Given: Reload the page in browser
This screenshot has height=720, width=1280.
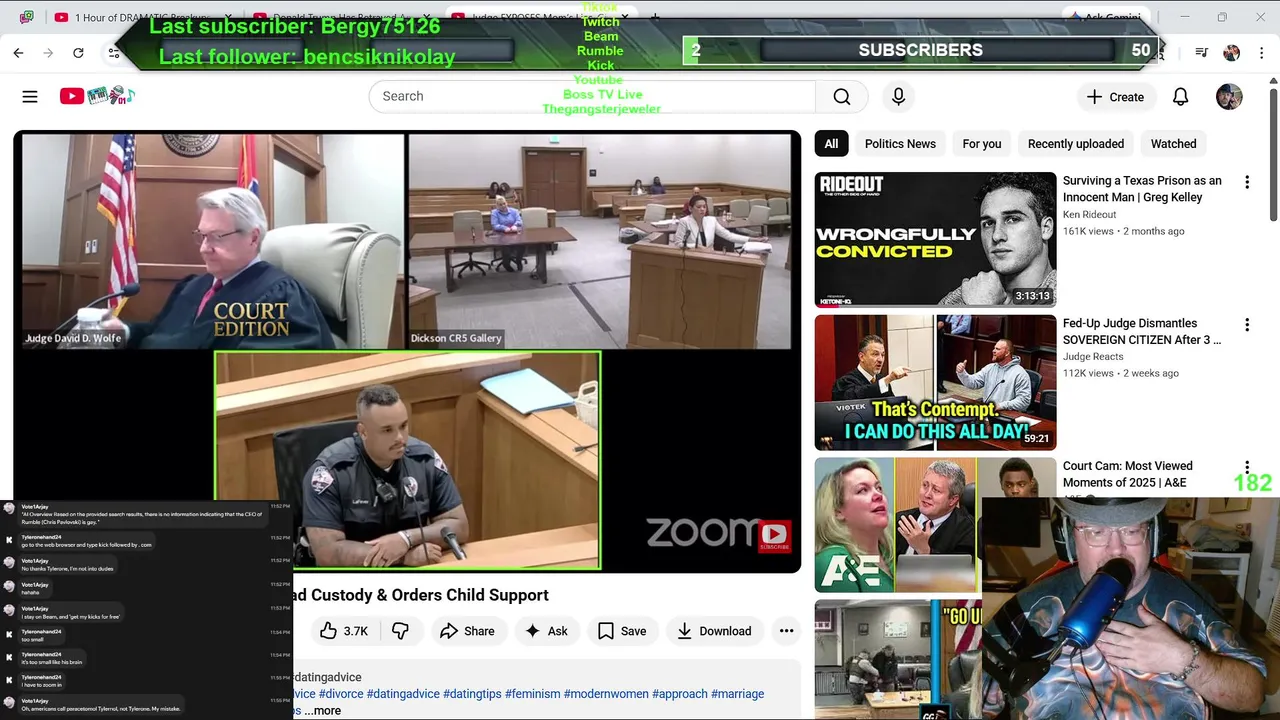Looking at the screenshot, I should [78, 53].
